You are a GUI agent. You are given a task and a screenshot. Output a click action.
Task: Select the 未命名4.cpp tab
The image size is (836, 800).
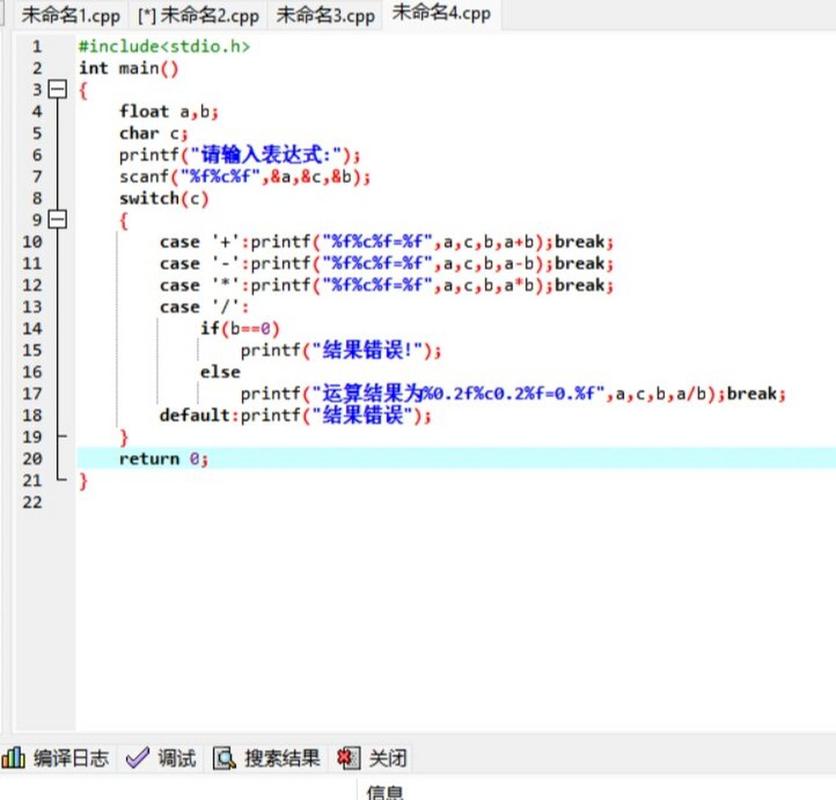pyautogui.click(x=441, y=13)
